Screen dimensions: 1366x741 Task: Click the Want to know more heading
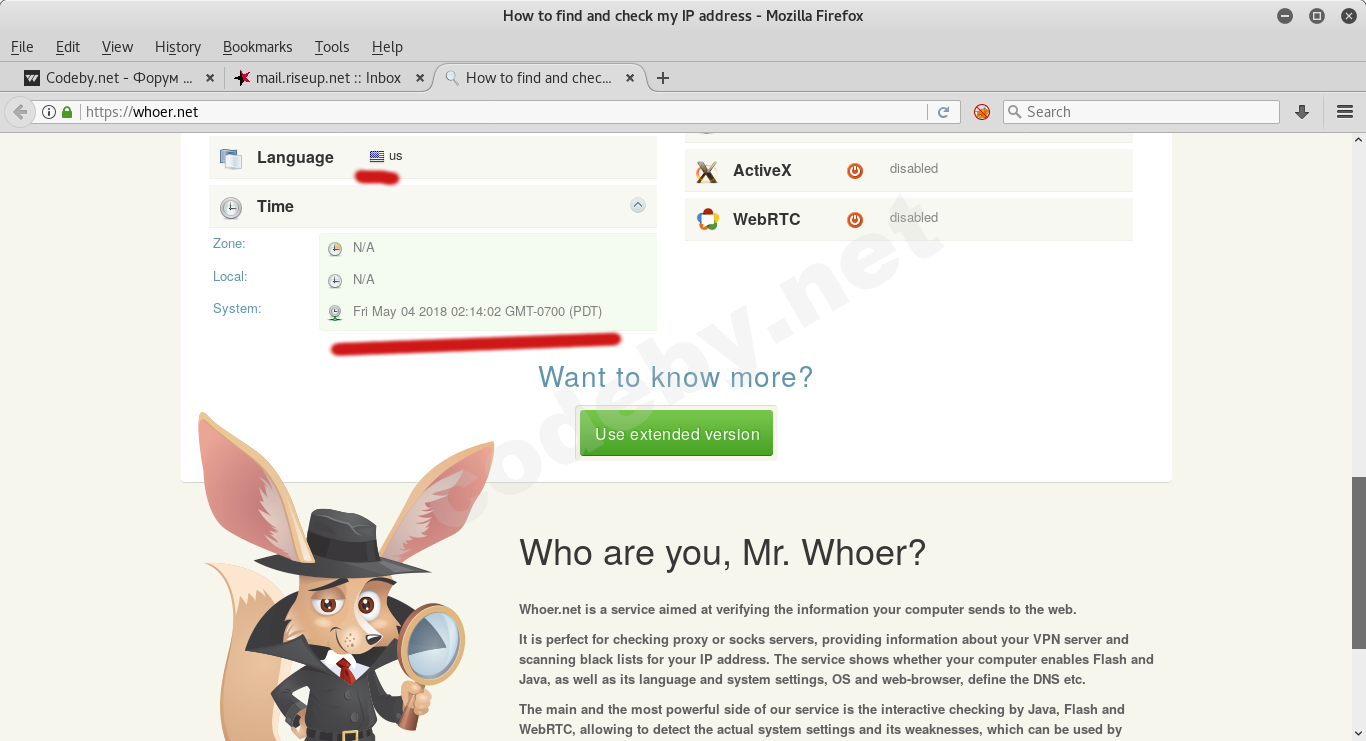coord(676,377)
